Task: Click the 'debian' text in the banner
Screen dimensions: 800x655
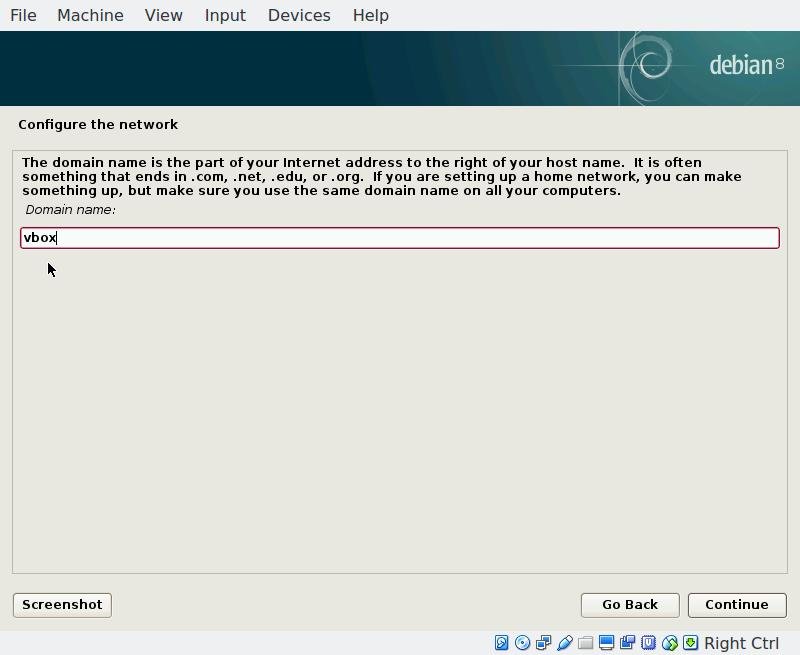Action: (741, 65)
